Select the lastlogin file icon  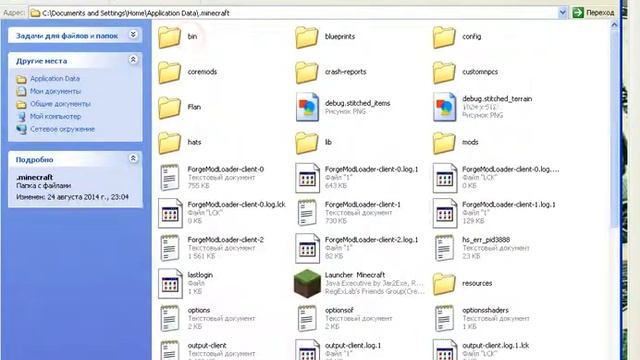[170, 284]
